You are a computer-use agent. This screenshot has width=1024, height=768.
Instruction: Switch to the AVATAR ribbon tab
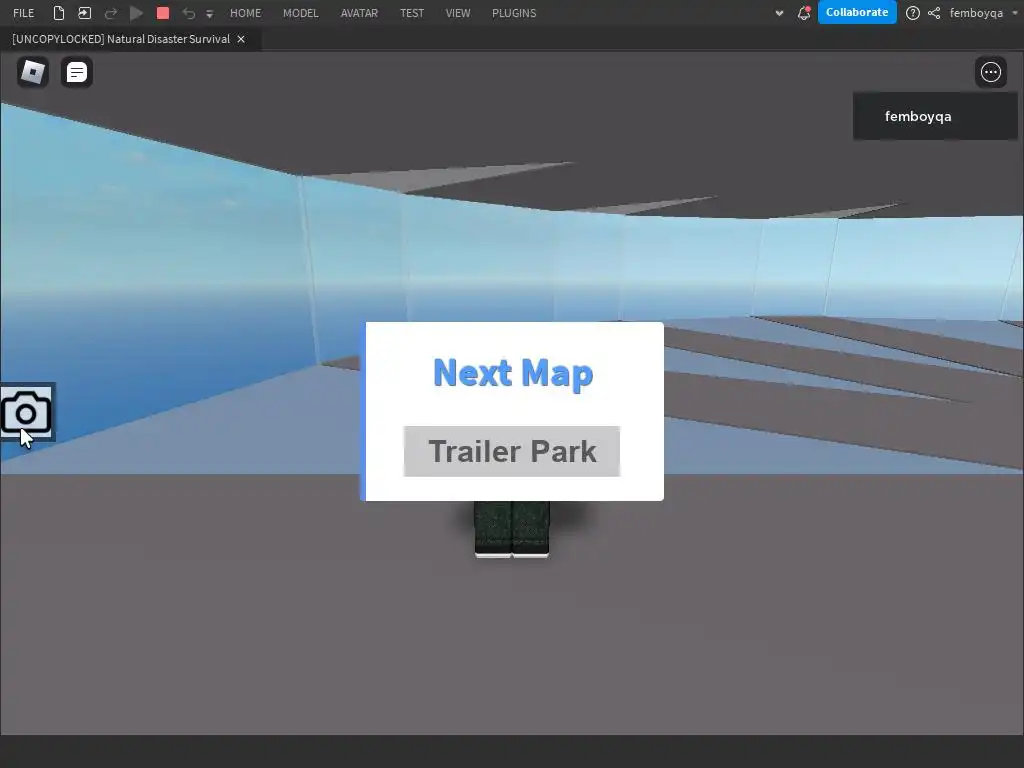coord(359,13)
